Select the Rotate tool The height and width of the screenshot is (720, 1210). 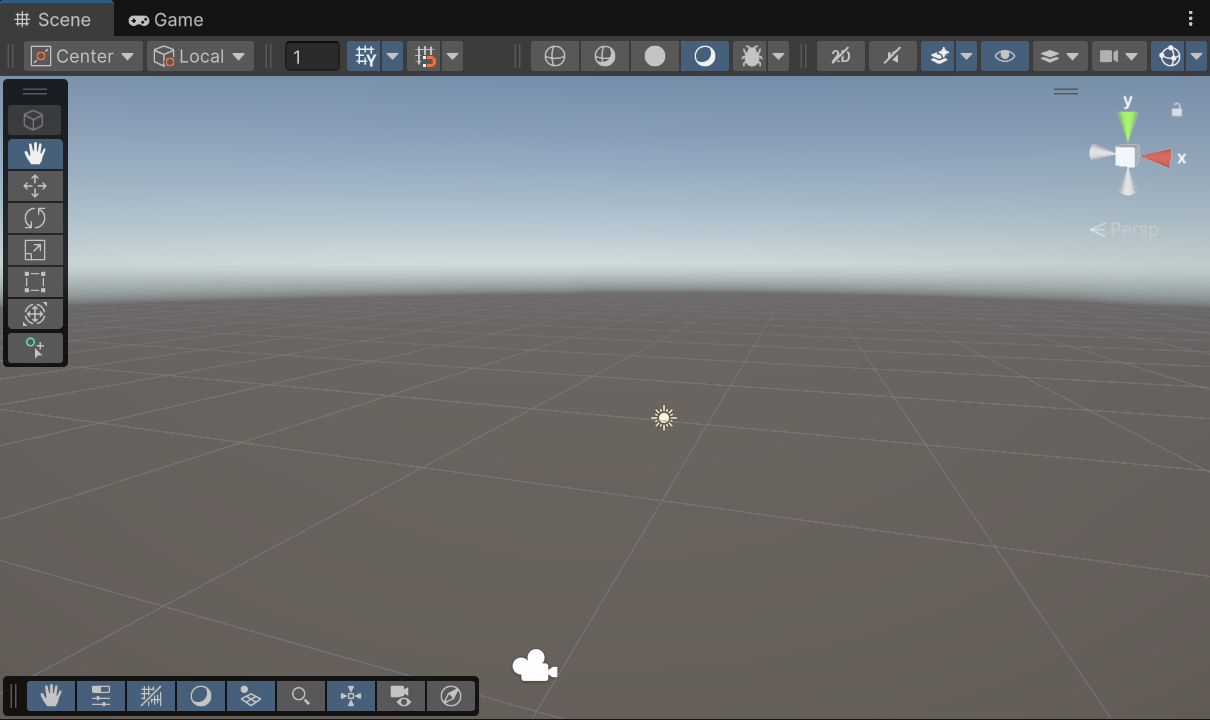(x=35, y=217)
